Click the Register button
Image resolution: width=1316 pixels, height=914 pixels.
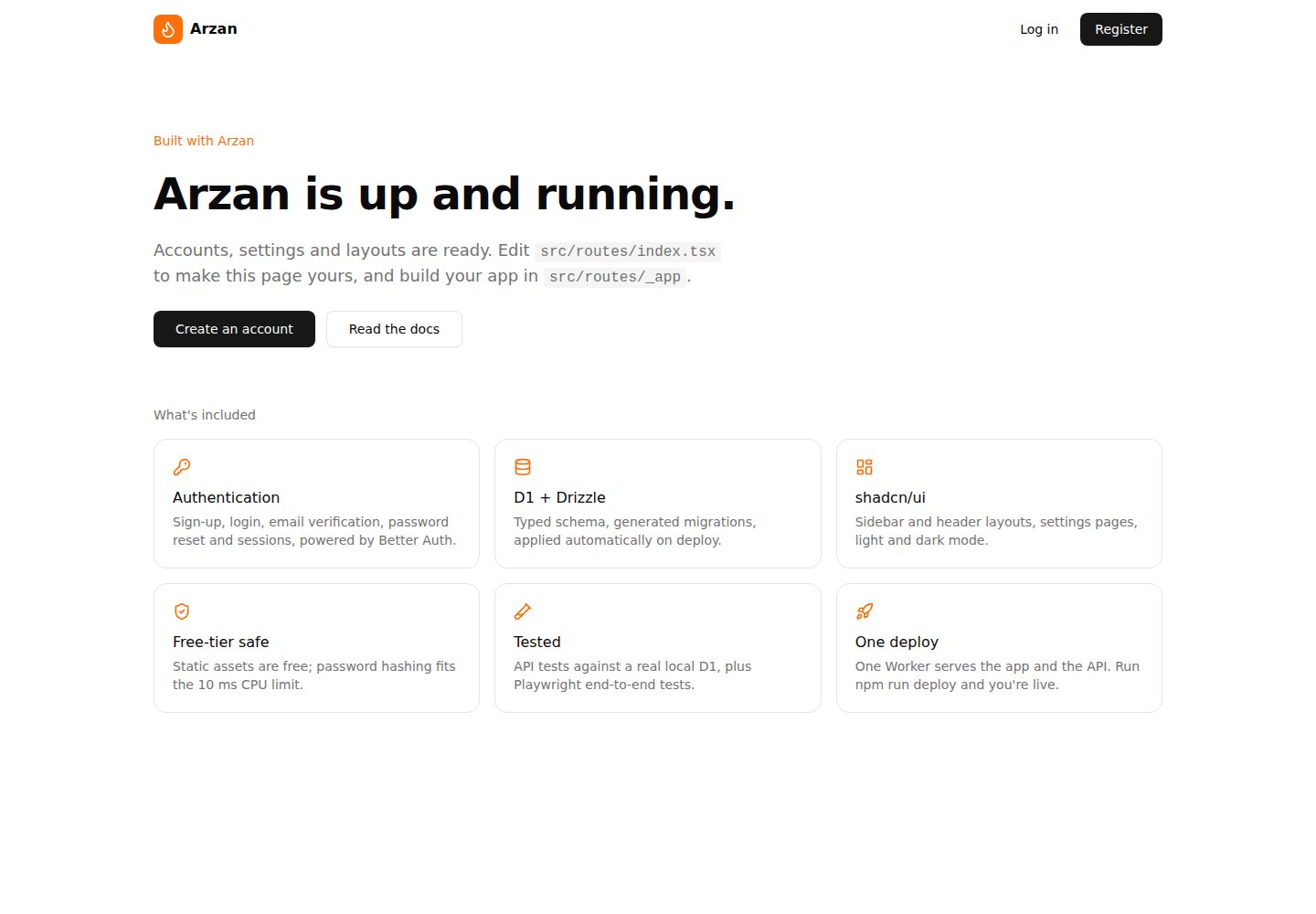coord(1121,29)
